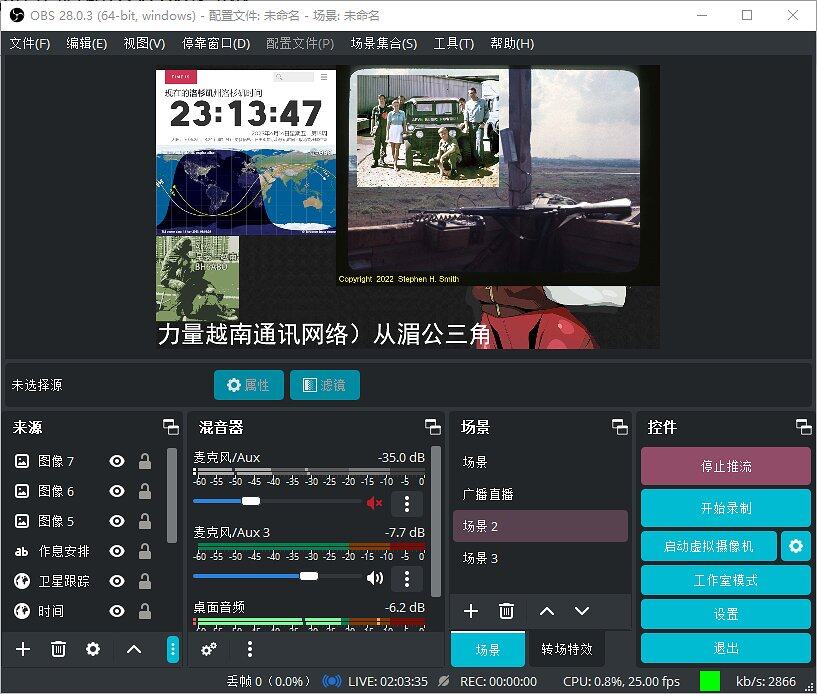Unmute the 麦克风/Aux speaker icon
Screen dimensions: 817x694
click(375, 503)
